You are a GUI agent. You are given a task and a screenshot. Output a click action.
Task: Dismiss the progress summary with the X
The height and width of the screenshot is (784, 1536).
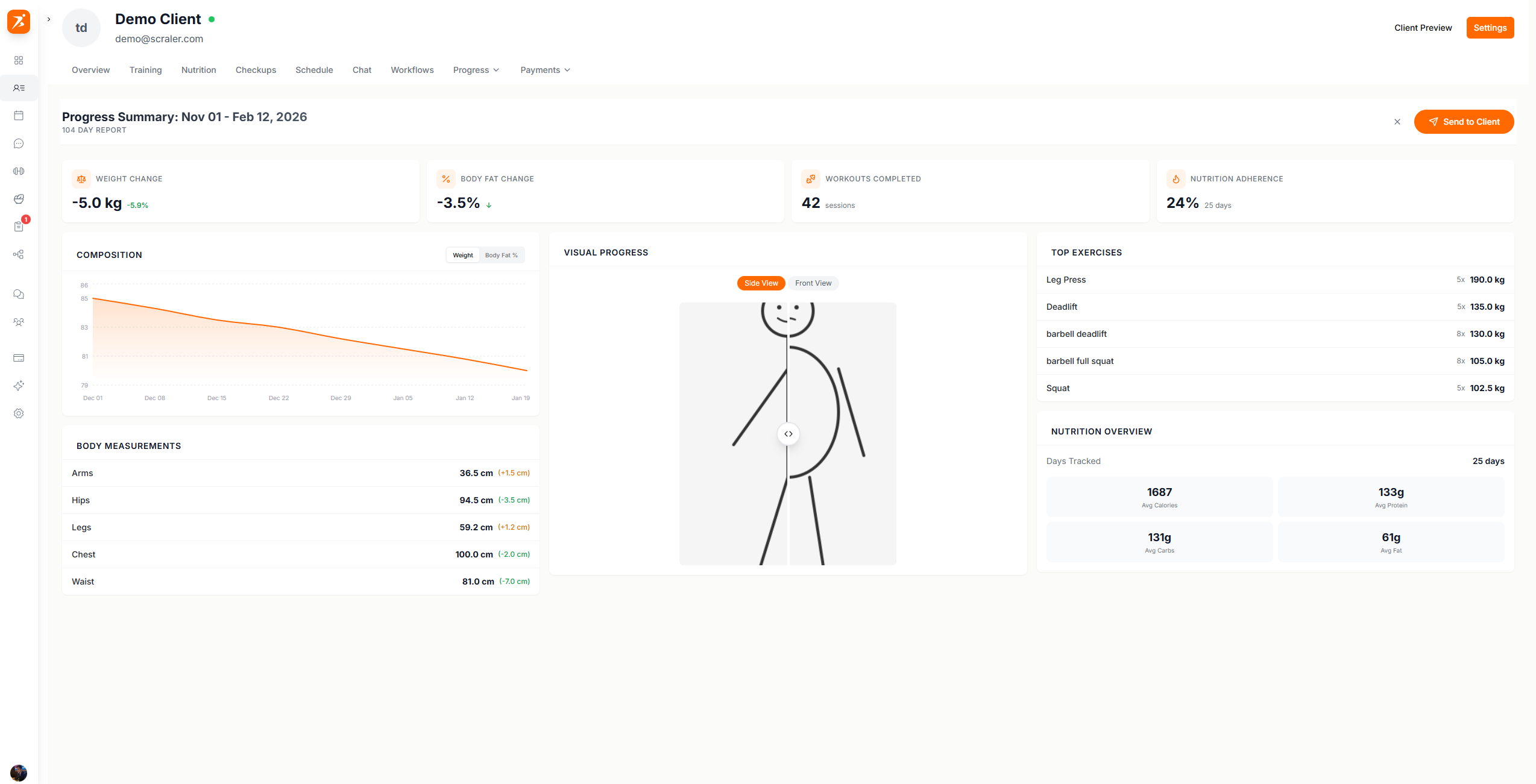[x=1397, y=122]
